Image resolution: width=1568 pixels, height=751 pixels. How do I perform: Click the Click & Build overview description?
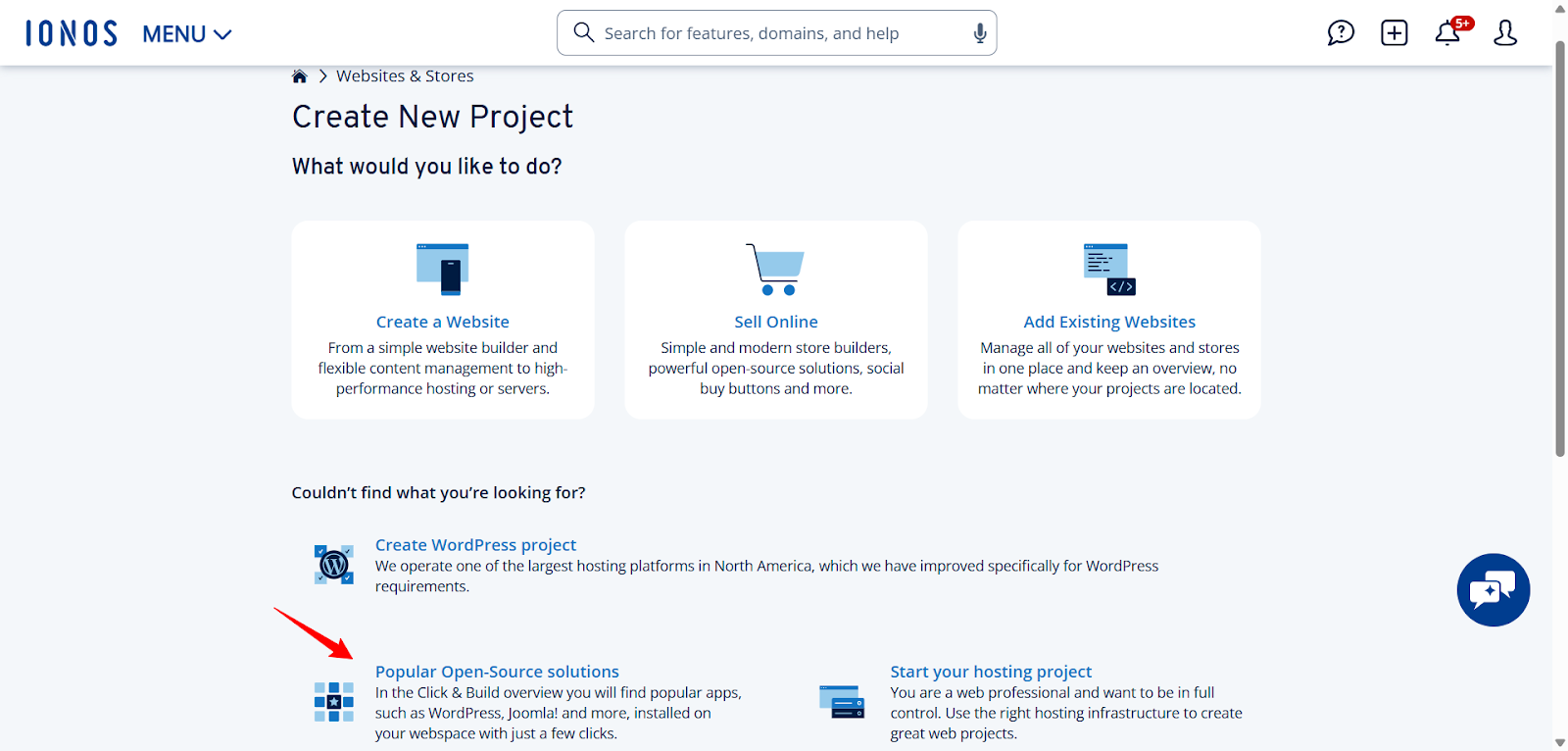click(559, 713)
